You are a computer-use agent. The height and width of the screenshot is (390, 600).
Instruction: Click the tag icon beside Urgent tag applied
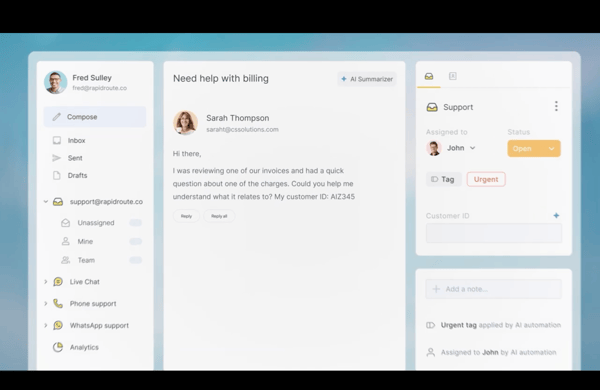click(430, 325)
